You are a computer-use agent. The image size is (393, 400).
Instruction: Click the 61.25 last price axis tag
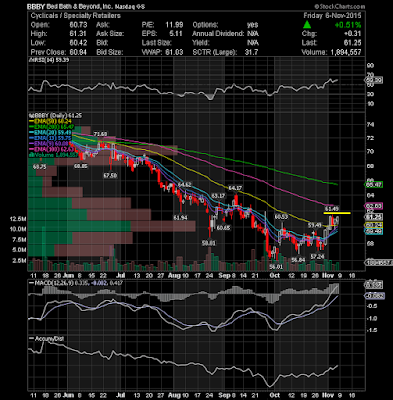[x=374, y=217]
